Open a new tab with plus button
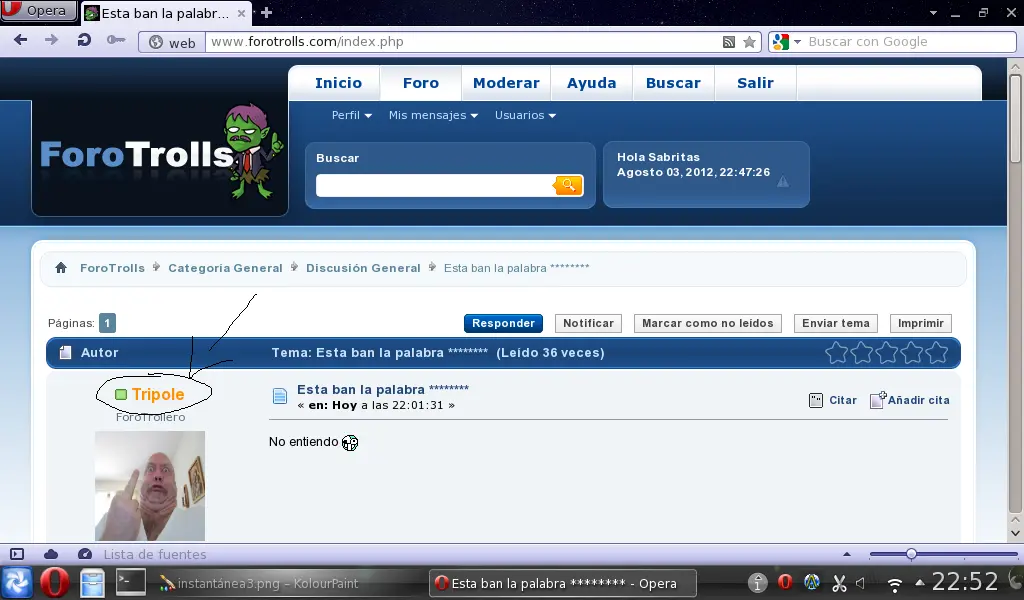1024x600 pixels. click(x=266, y=12)
